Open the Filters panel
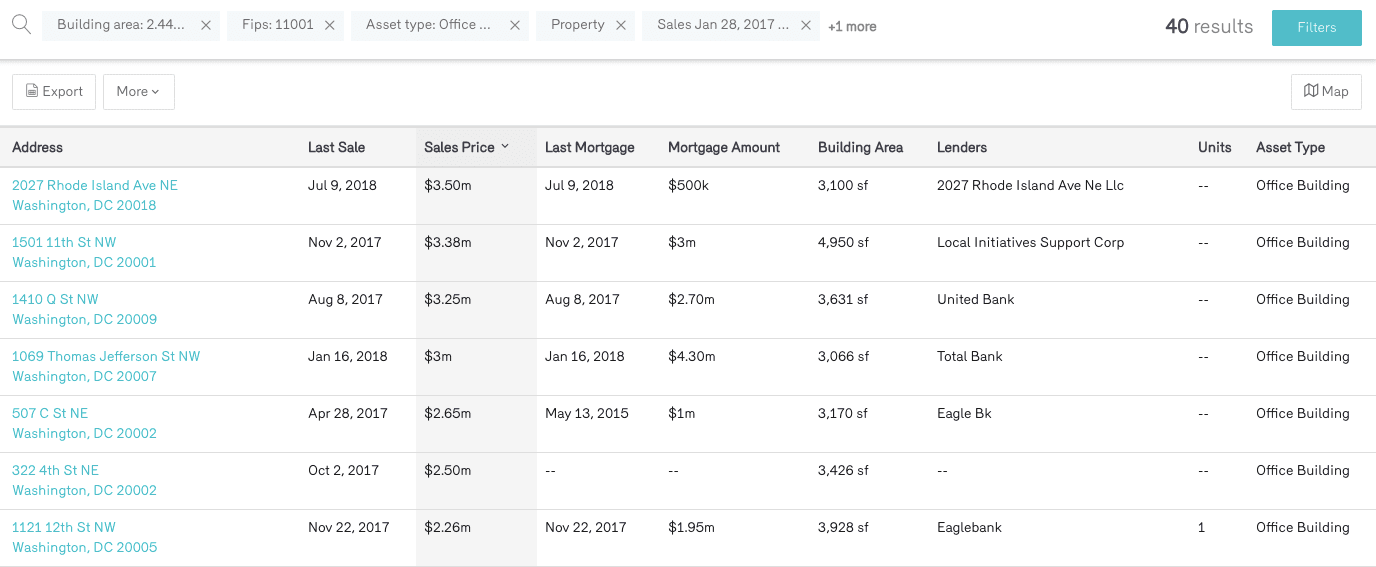 tap(1316, 27)
